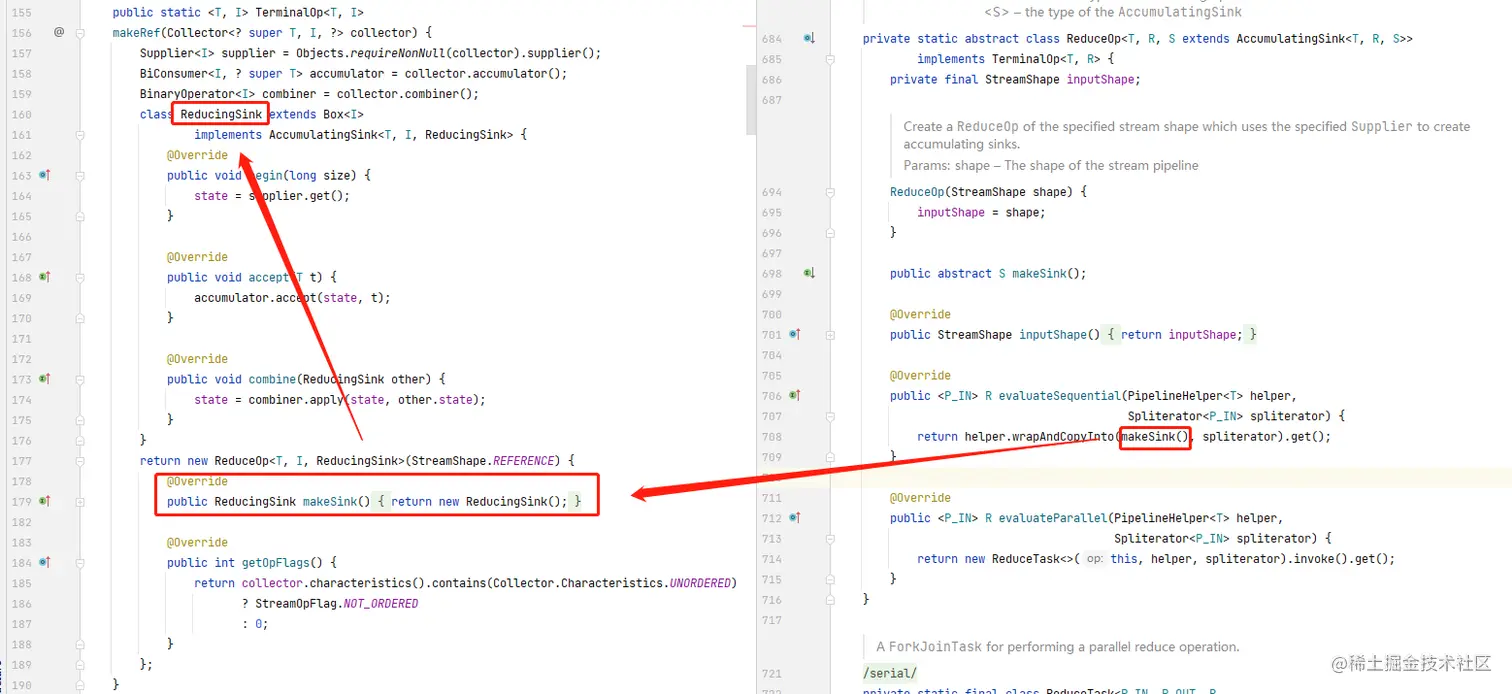Click the override gutter icon at line 179
This screenshot has height=694, width=1512.
[44, 501]
